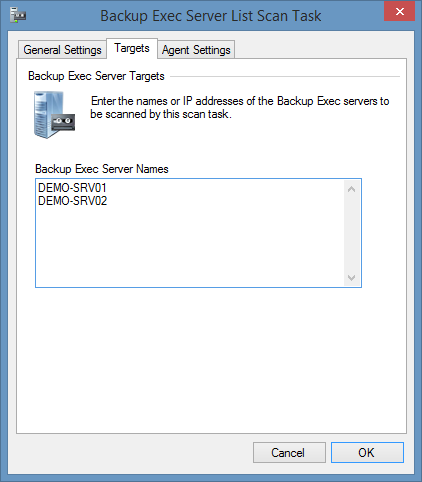Switch to the General Settings tab
The image size is (422, 482).
tap(62, 50)
